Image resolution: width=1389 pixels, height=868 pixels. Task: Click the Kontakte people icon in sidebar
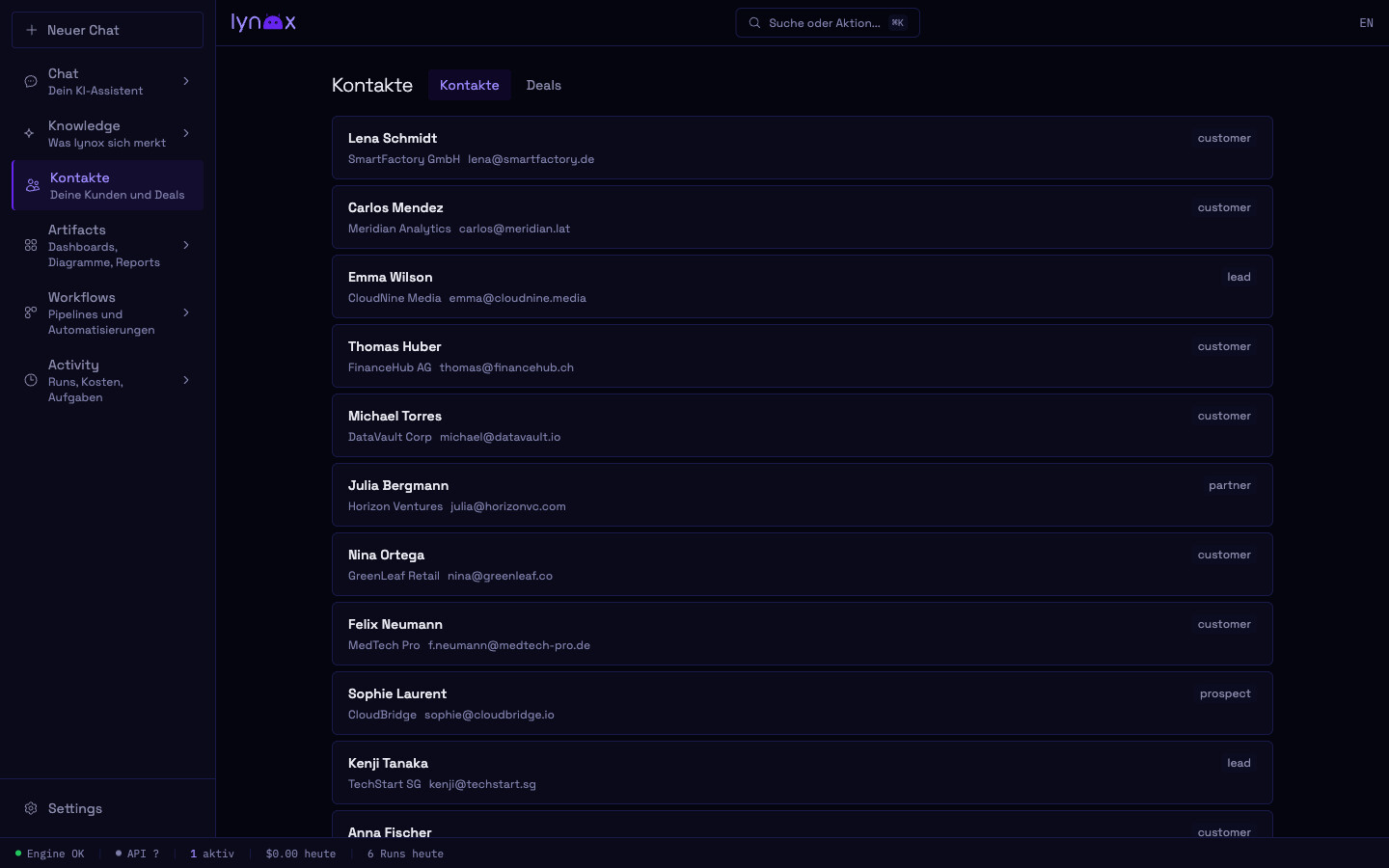33,185
